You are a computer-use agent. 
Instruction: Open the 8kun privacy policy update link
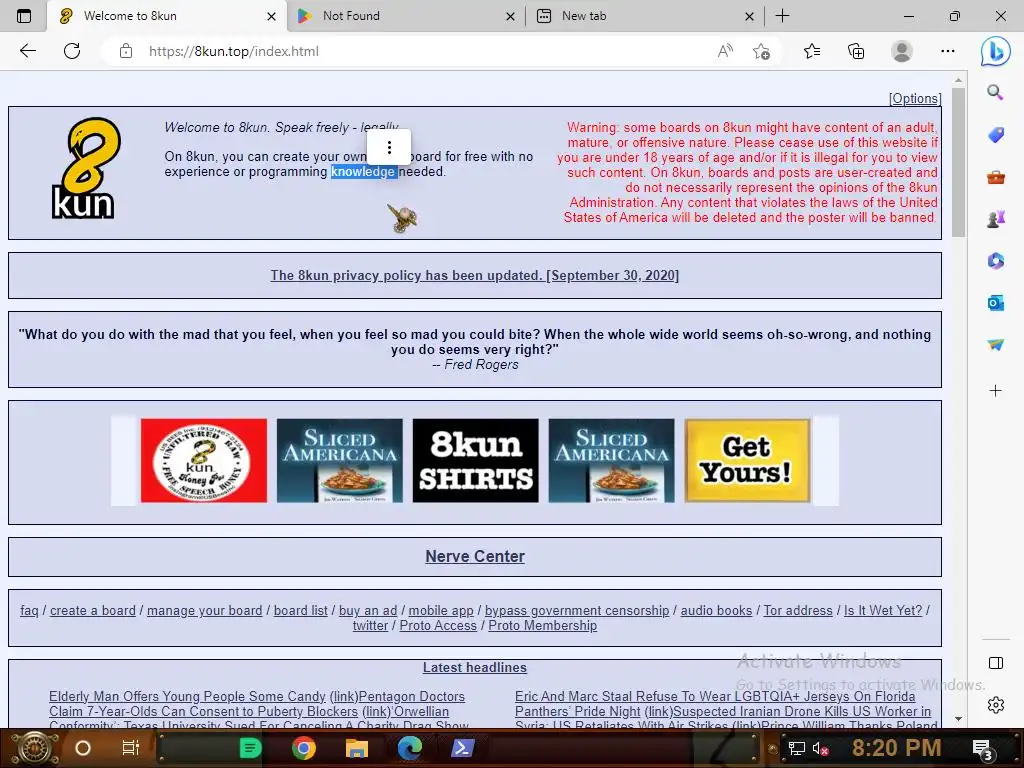click(x=475, y=275)
